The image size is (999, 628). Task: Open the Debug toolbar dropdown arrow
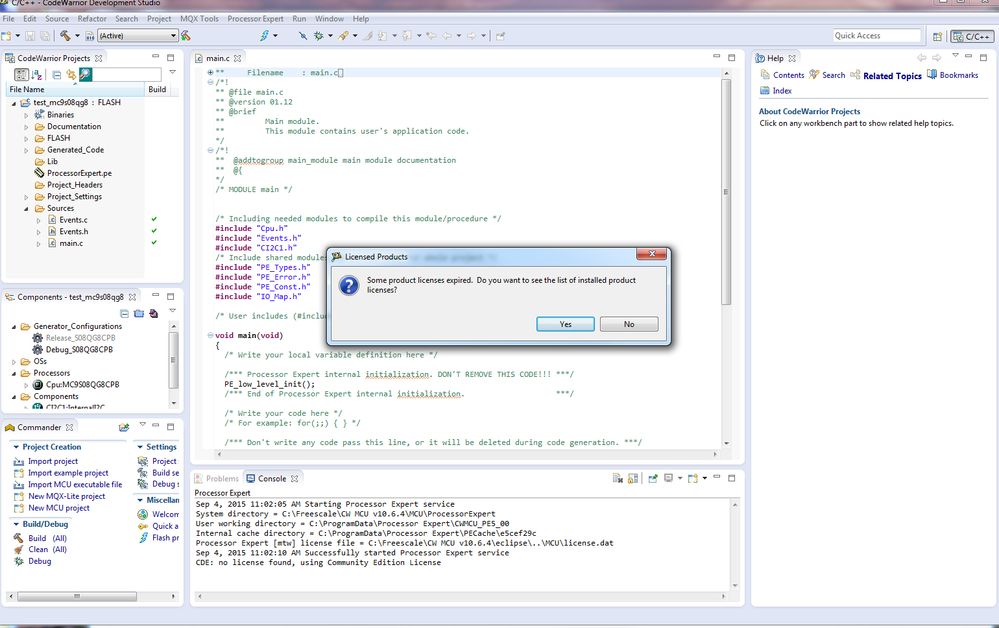[330, 36]
